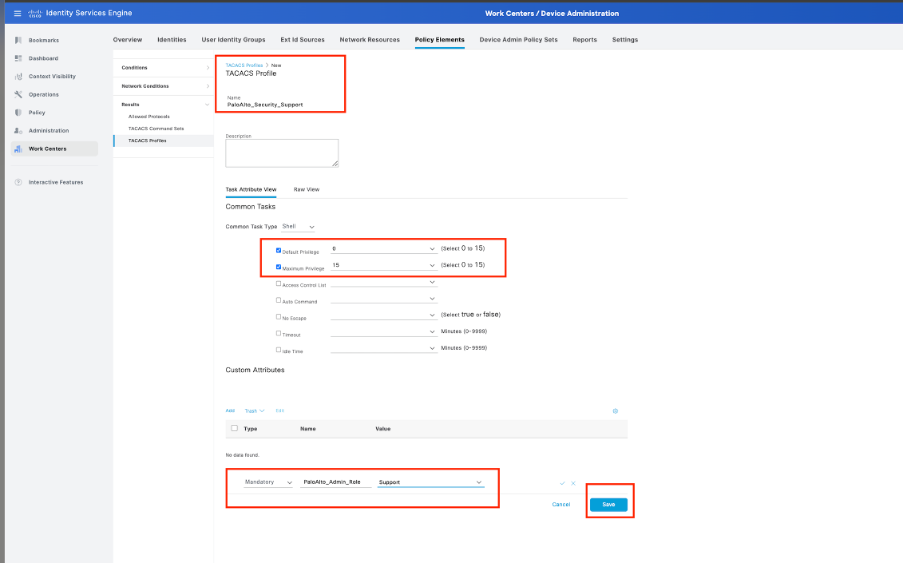Click Edit in custom attributes toolbar

(280, 411)
